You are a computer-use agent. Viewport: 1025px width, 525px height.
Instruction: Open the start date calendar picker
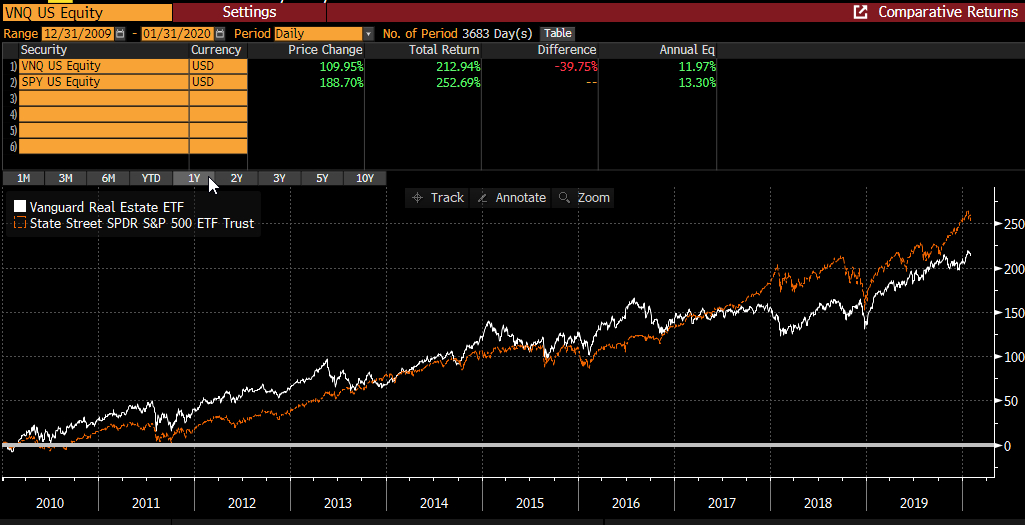120,34
